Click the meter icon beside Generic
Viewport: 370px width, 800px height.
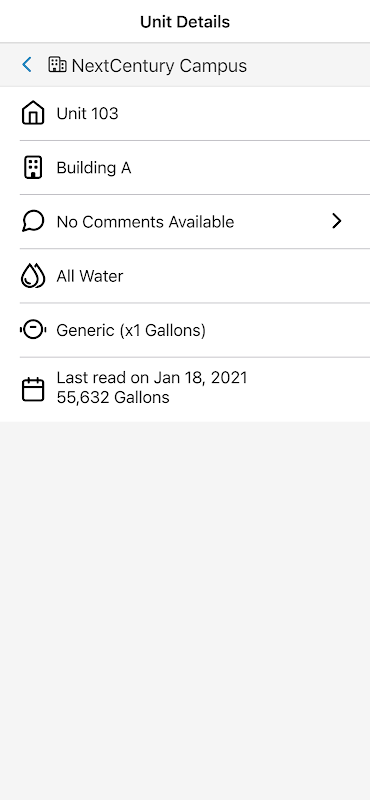point(33,330)
